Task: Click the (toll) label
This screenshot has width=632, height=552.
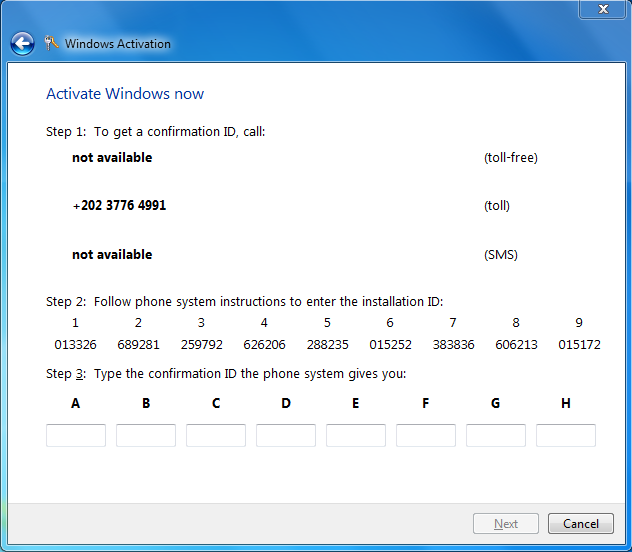Action: click(497, 206)
